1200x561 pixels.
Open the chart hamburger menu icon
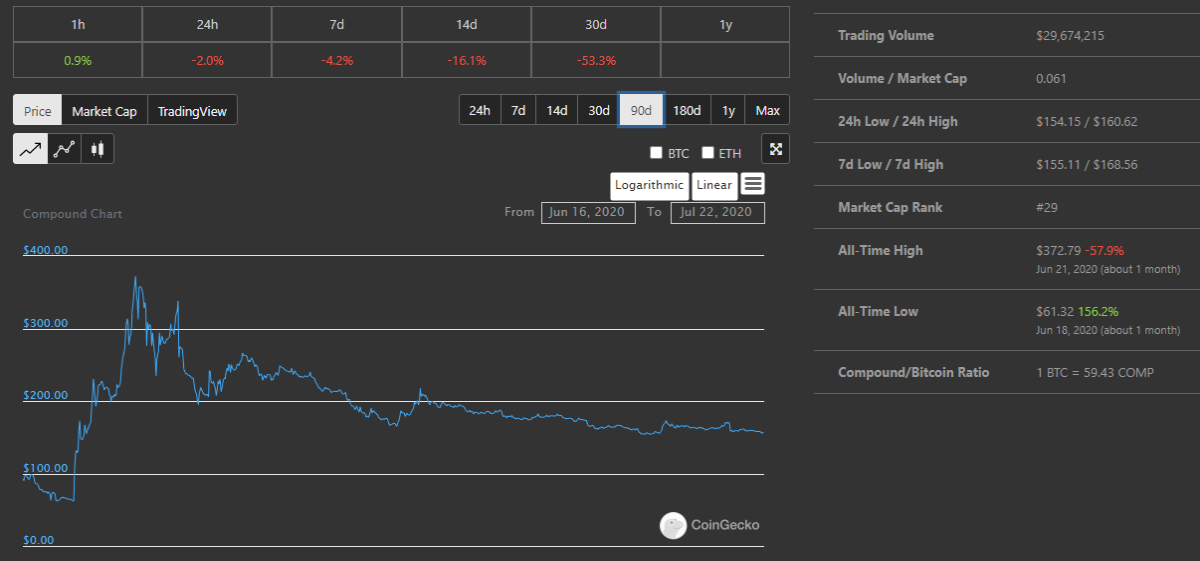[x=754, y=184]
